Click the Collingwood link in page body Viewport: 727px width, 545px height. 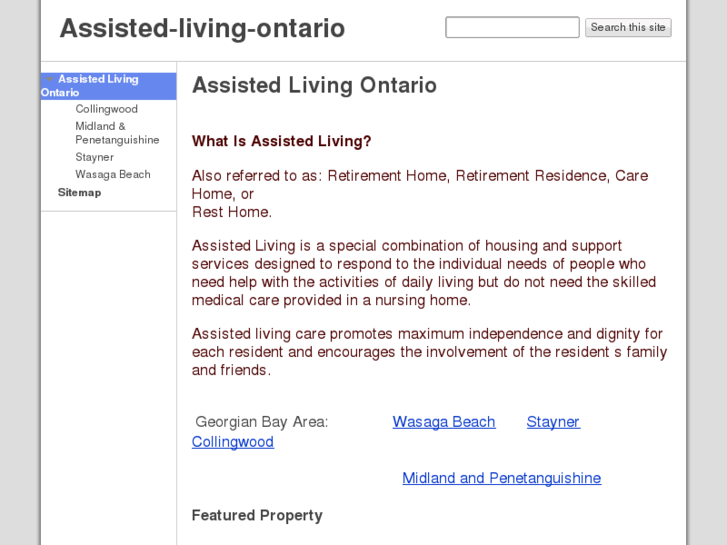pos(233,442)
